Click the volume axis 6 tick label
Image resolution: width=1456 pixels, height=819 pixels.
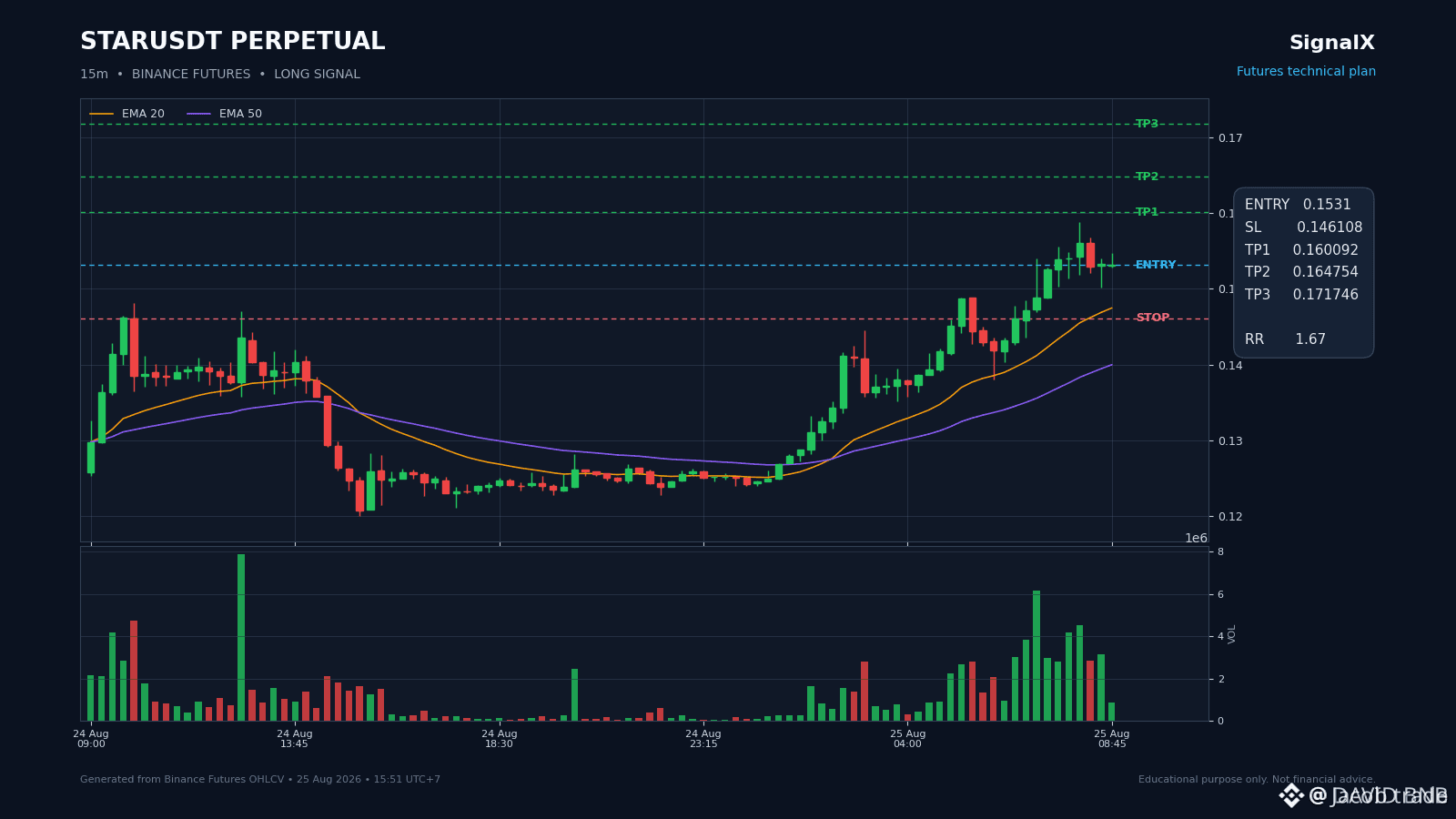1220,595
